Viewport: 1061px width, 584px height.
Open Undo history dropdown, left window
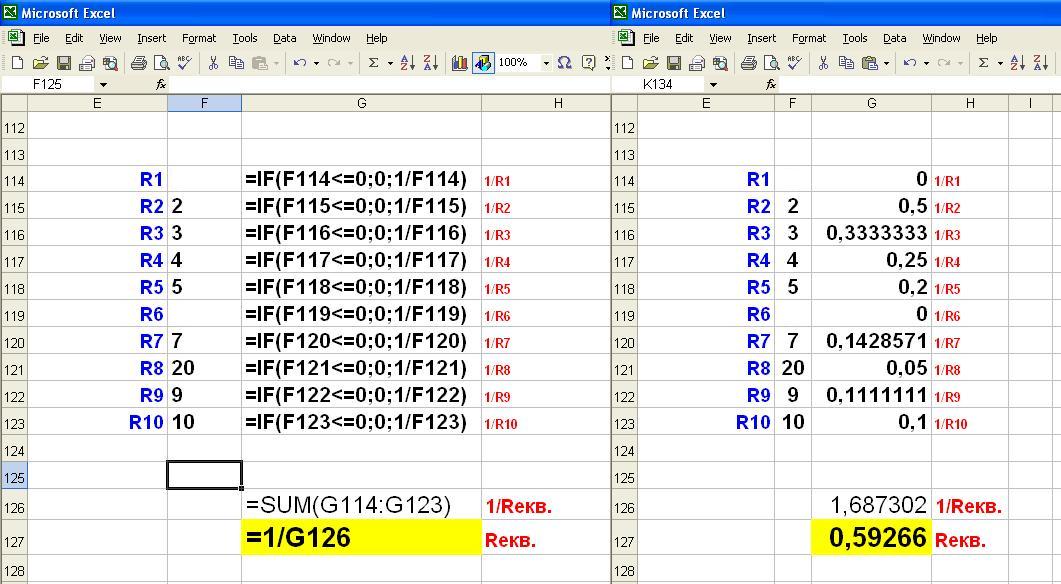click(316, 63)
